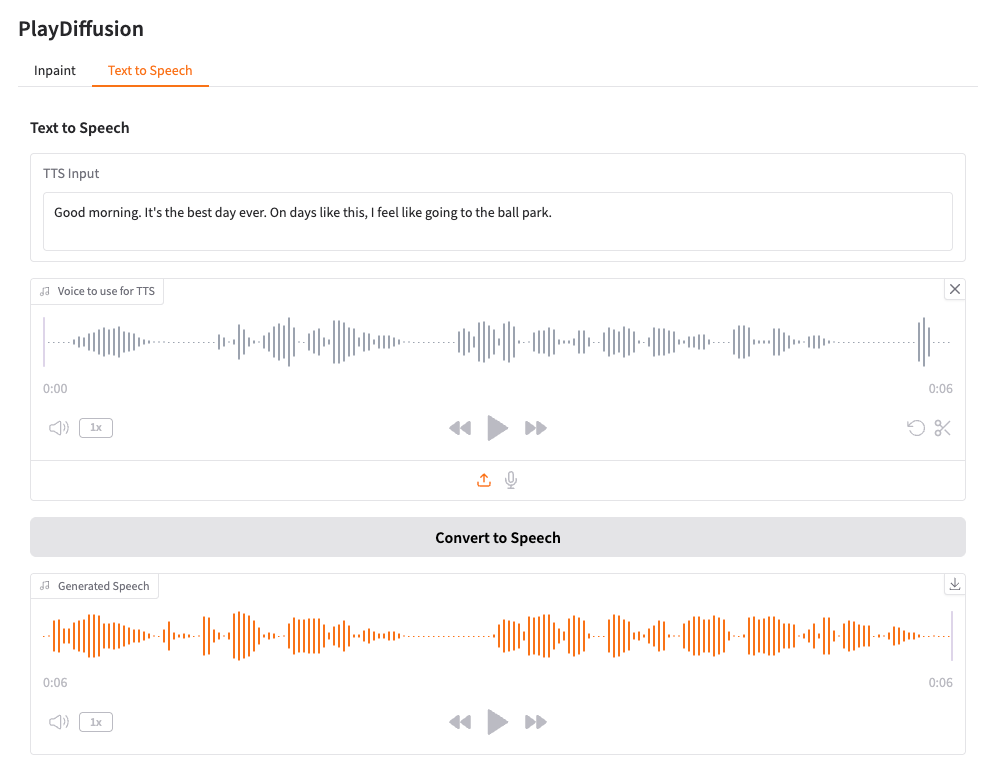
Task: Play the Generated Speech audio
Action: click(x=497, y=722)
